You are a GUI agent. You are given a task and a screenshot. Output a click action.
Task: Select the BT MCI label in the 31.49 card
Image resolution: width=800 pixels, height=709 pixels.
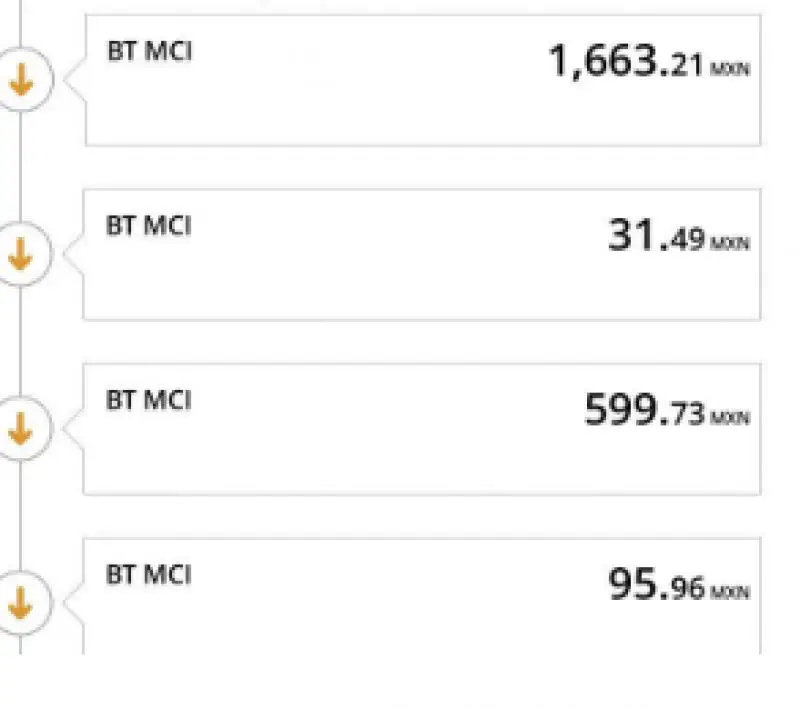[148, 225]
